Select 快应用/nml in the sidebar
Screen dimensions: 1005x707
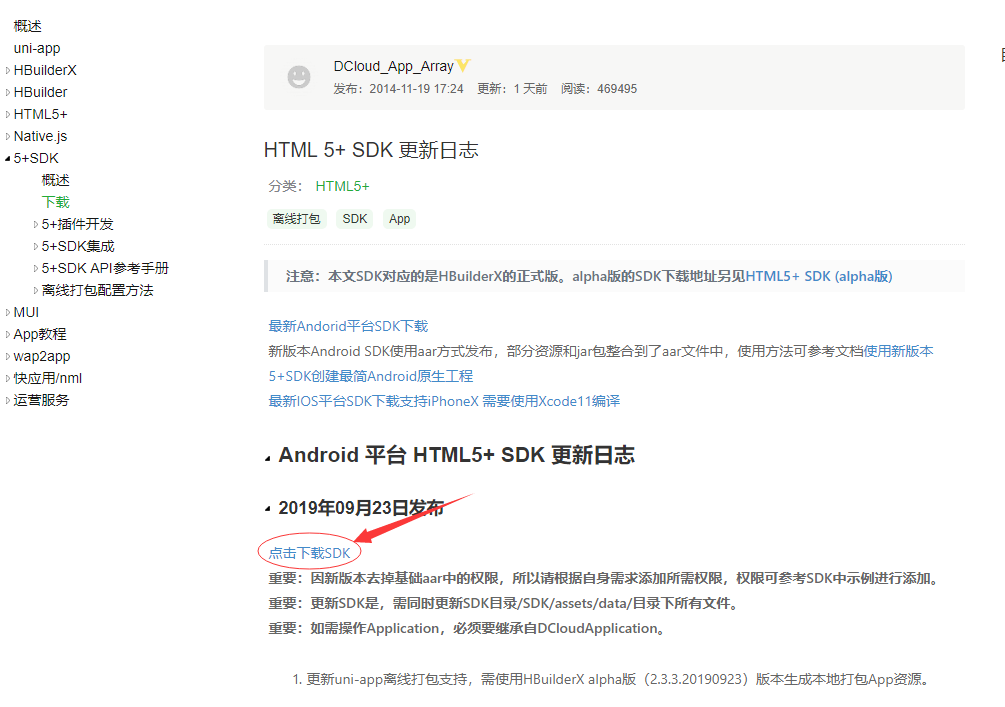[47, 378]
